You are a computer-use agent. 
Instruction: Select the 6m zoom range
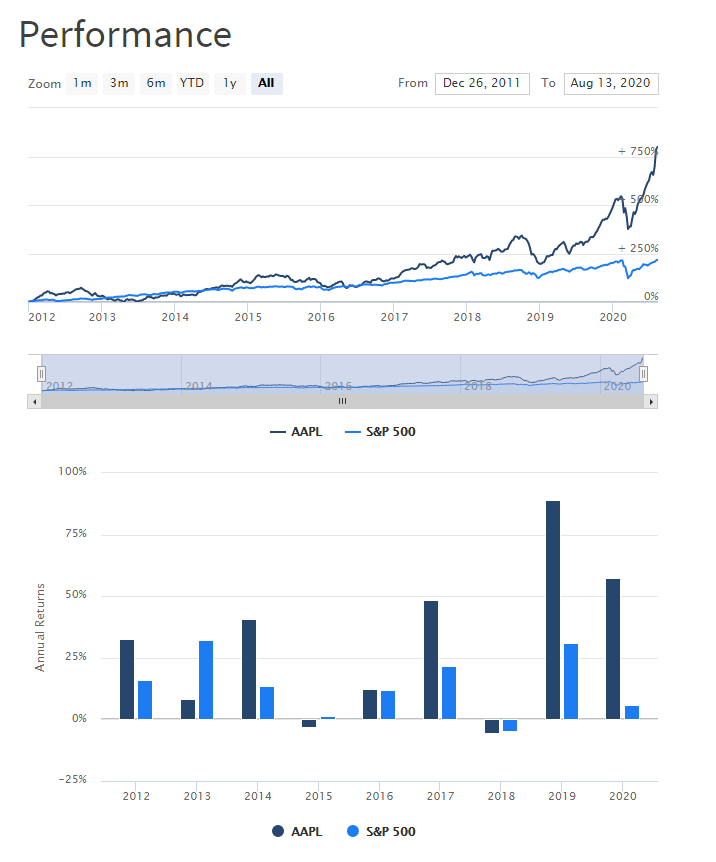pyautogui.click(x=156, y=84)
